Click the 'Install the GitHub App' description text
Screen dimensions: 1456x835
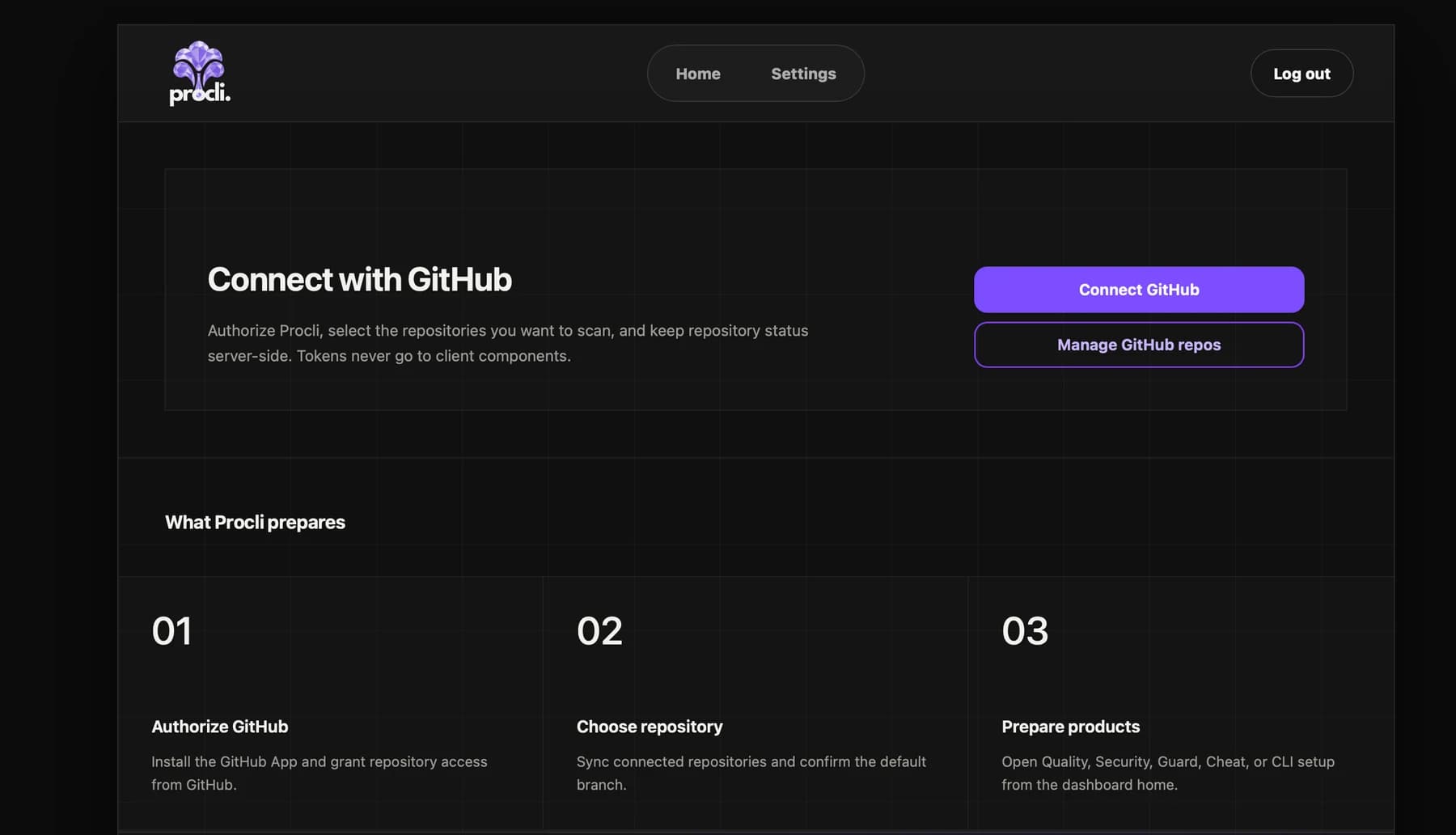click(x=320, y=773)
